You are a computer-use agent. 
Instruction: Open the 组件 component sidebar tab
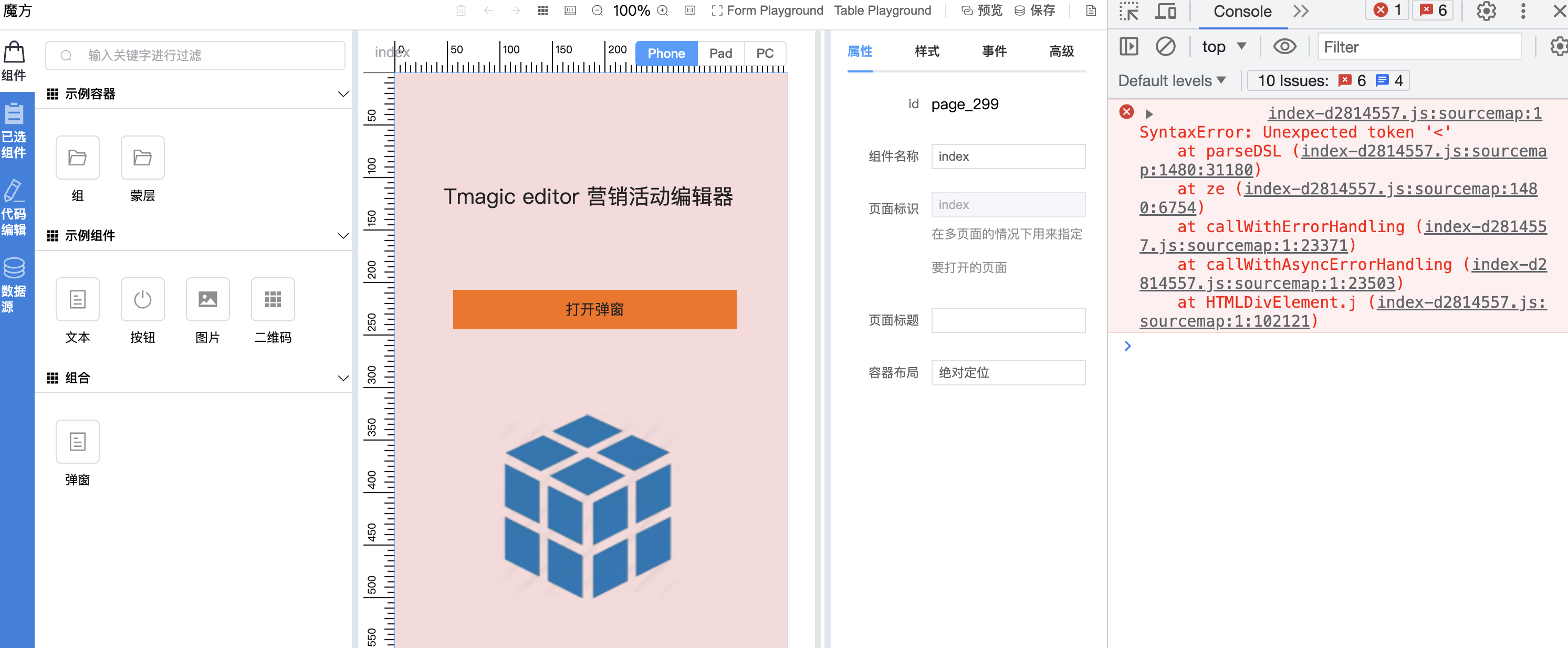(14, 61)
